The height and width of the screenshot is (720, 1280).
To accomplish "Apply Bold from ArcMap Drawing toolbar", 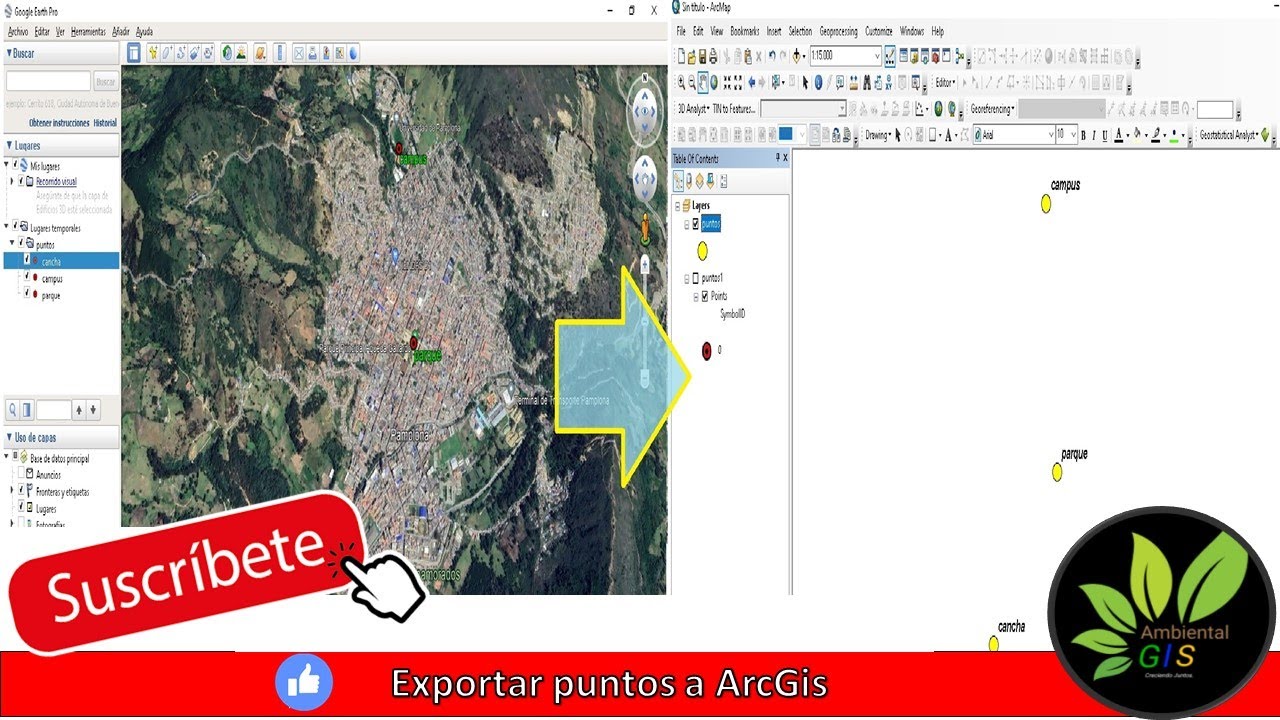I will coord(1082,135).
